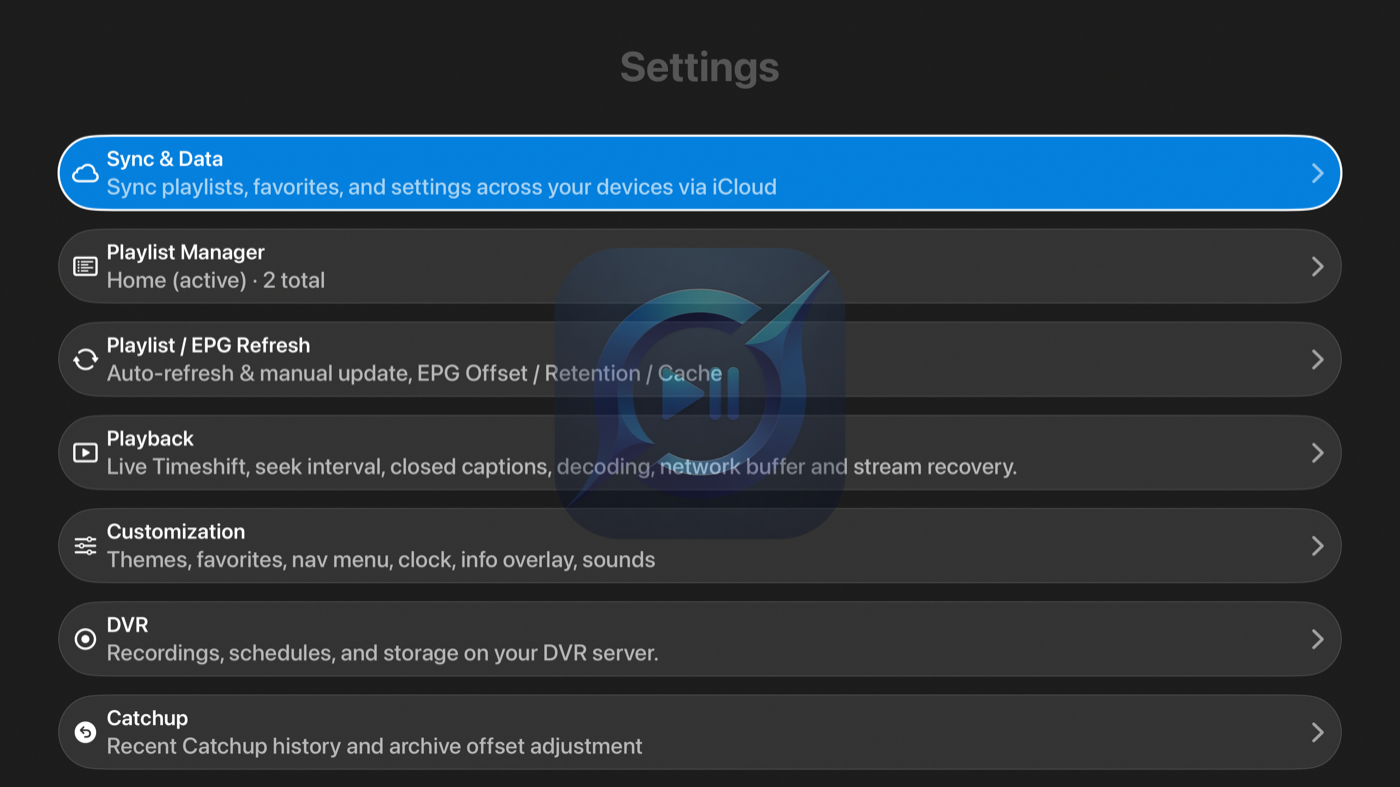Screen dimensions: 1400x787
Task: Click the record circle icon for DVR
Action: click(x=86, y=639)
